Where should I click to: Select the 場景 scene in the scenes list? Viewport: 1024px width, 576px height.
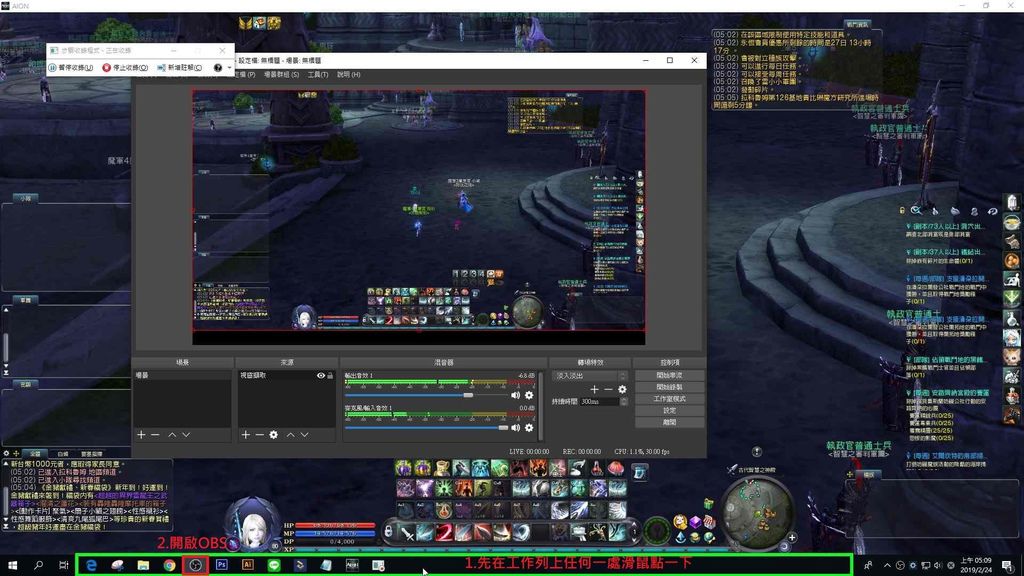coord(182,376)
